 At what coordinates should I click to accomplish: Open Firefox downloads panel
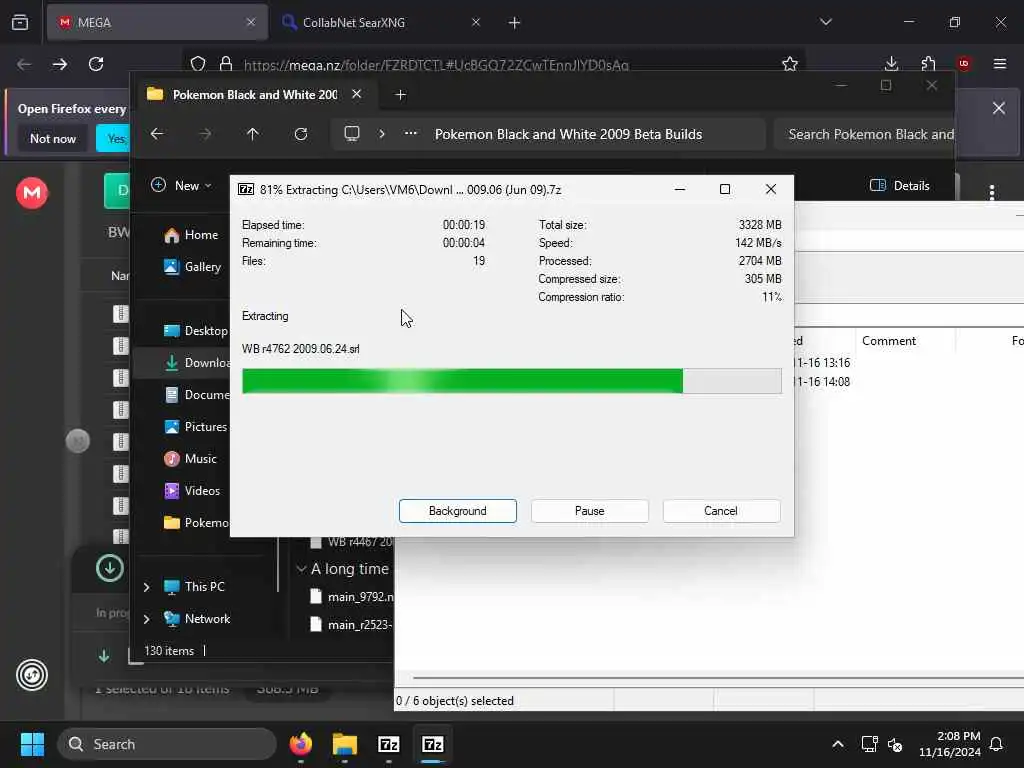point(891,63)
